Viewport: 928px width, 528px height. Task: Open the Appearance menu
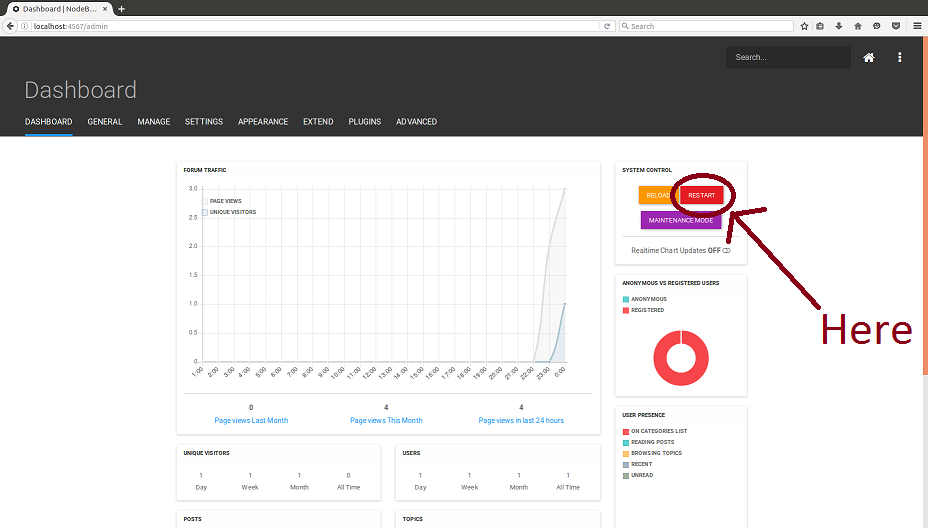click(x=263, y=122)
